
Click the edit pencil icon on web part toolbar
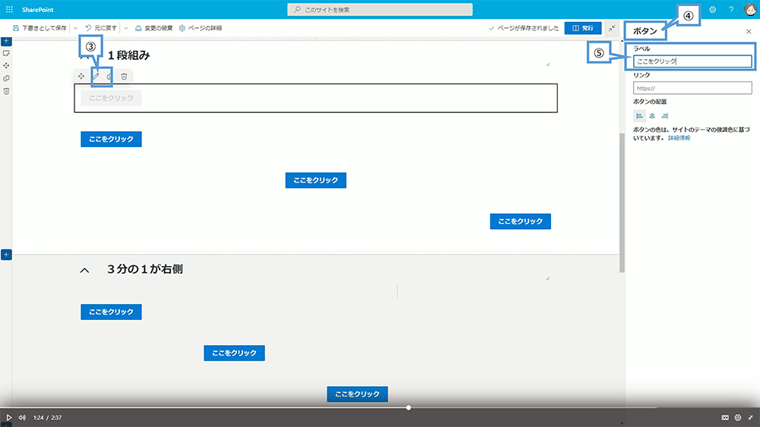[x=96, y=76]
